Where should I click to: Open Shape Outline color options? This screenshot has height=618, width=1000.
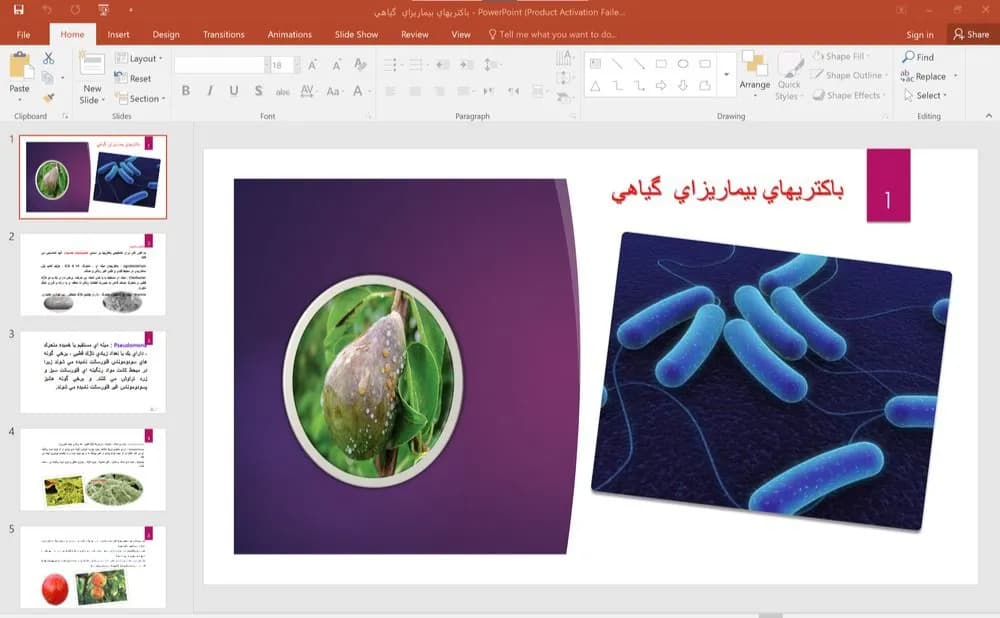tap(849, 75)
